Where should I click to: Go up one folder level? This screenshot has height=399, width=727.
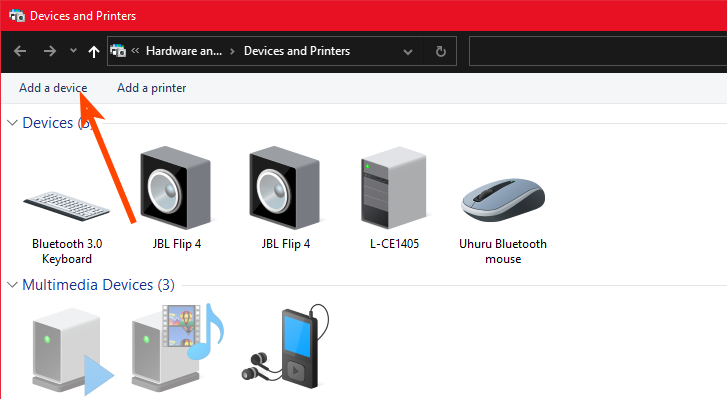point(94,51)
